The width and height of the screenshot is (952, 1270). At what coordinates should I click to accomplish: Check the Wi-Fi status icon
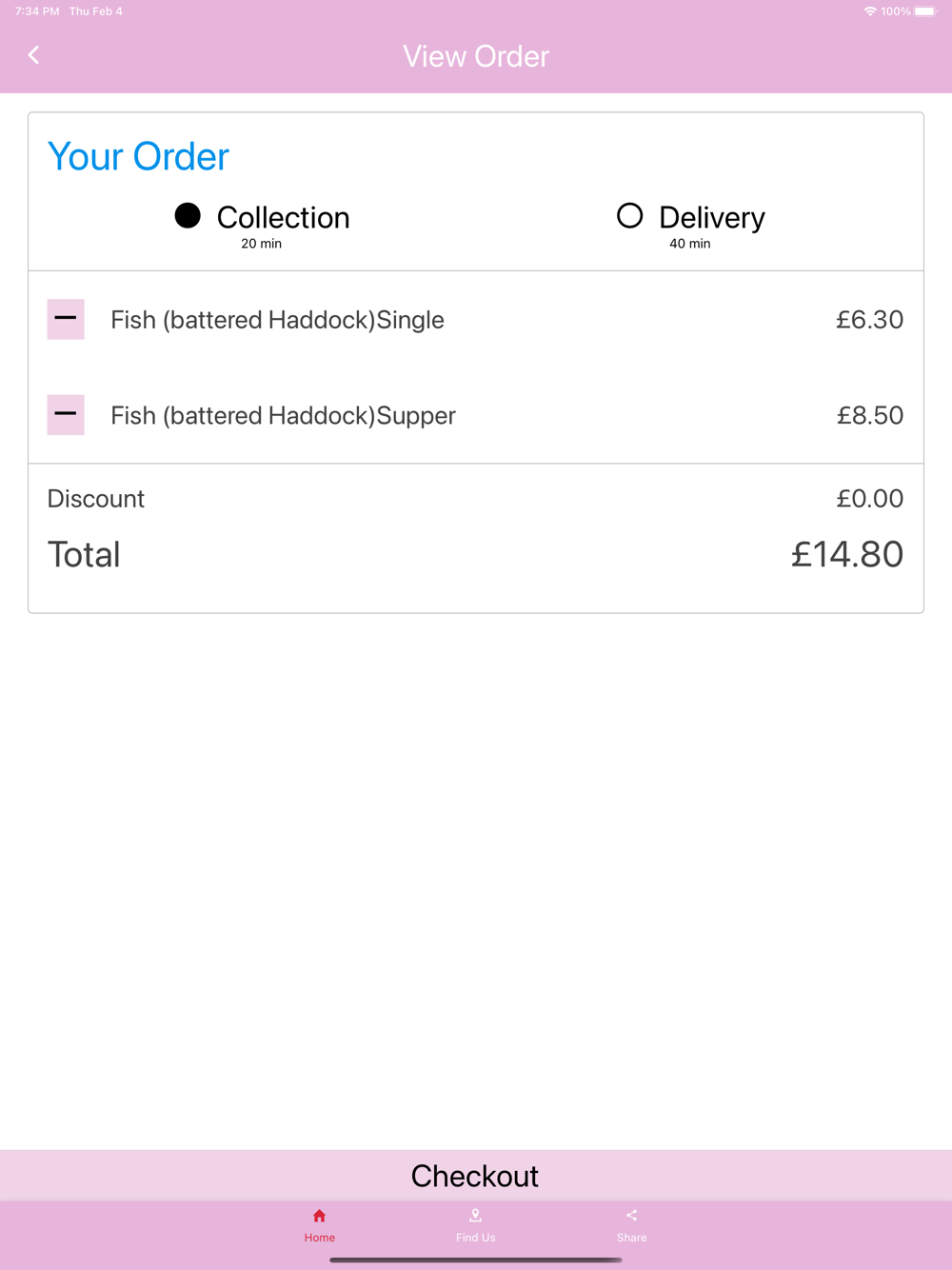(x=870, y=11)
